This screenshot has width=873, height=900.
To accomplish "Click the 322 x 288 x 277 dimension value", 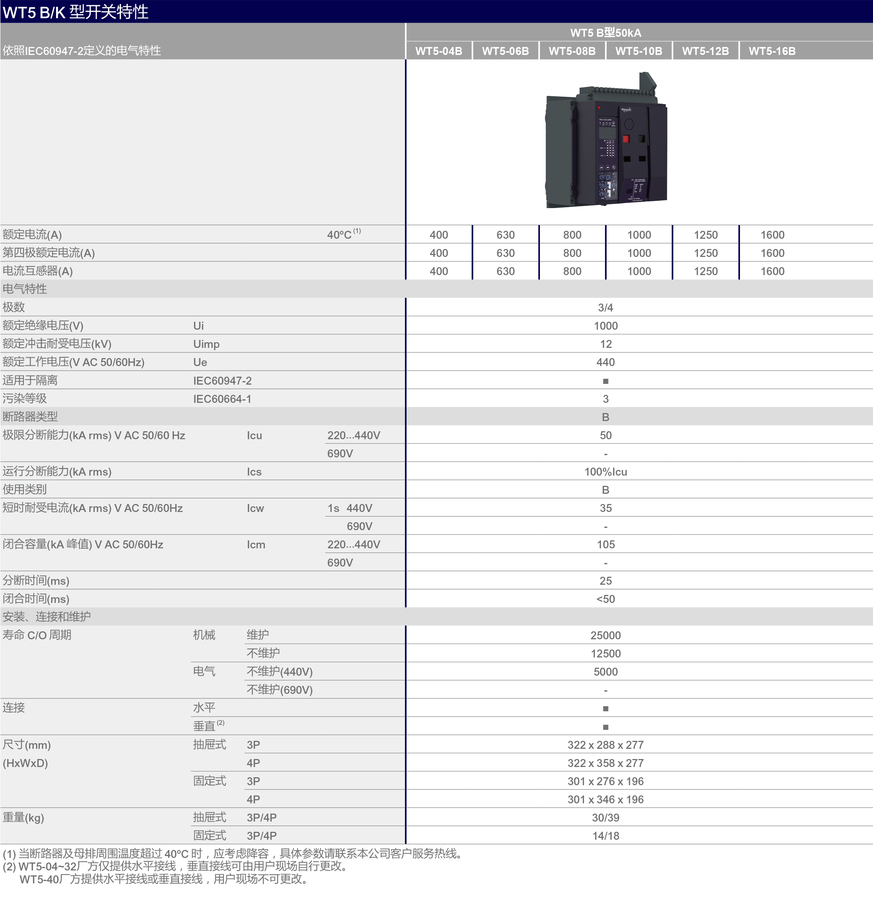I will tap(606, 745).
